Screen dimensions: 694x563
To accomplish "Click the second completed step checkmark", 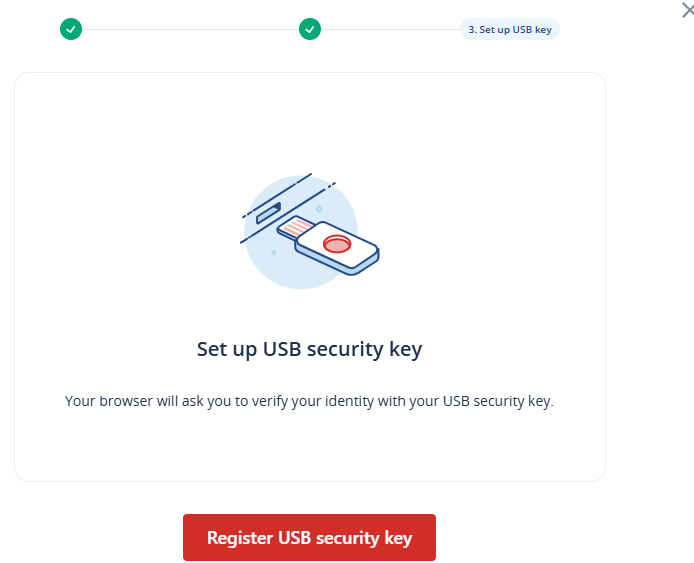I will coord(310,29).
